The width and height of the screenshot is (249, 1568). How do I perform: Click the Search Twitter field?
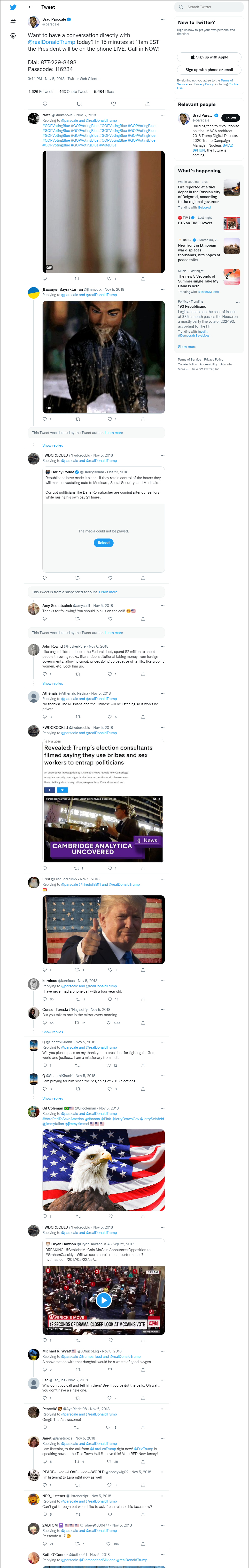click(209, 7)
